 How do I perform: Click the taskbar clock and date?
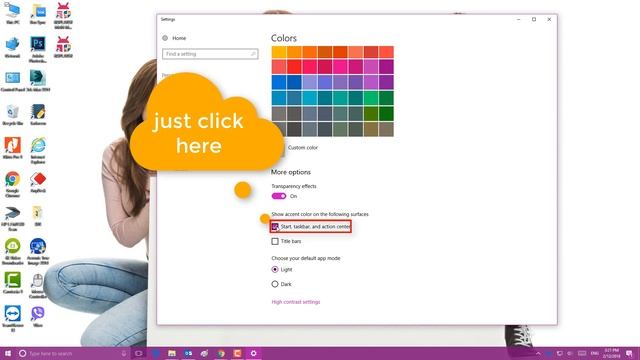pos(611,353)
